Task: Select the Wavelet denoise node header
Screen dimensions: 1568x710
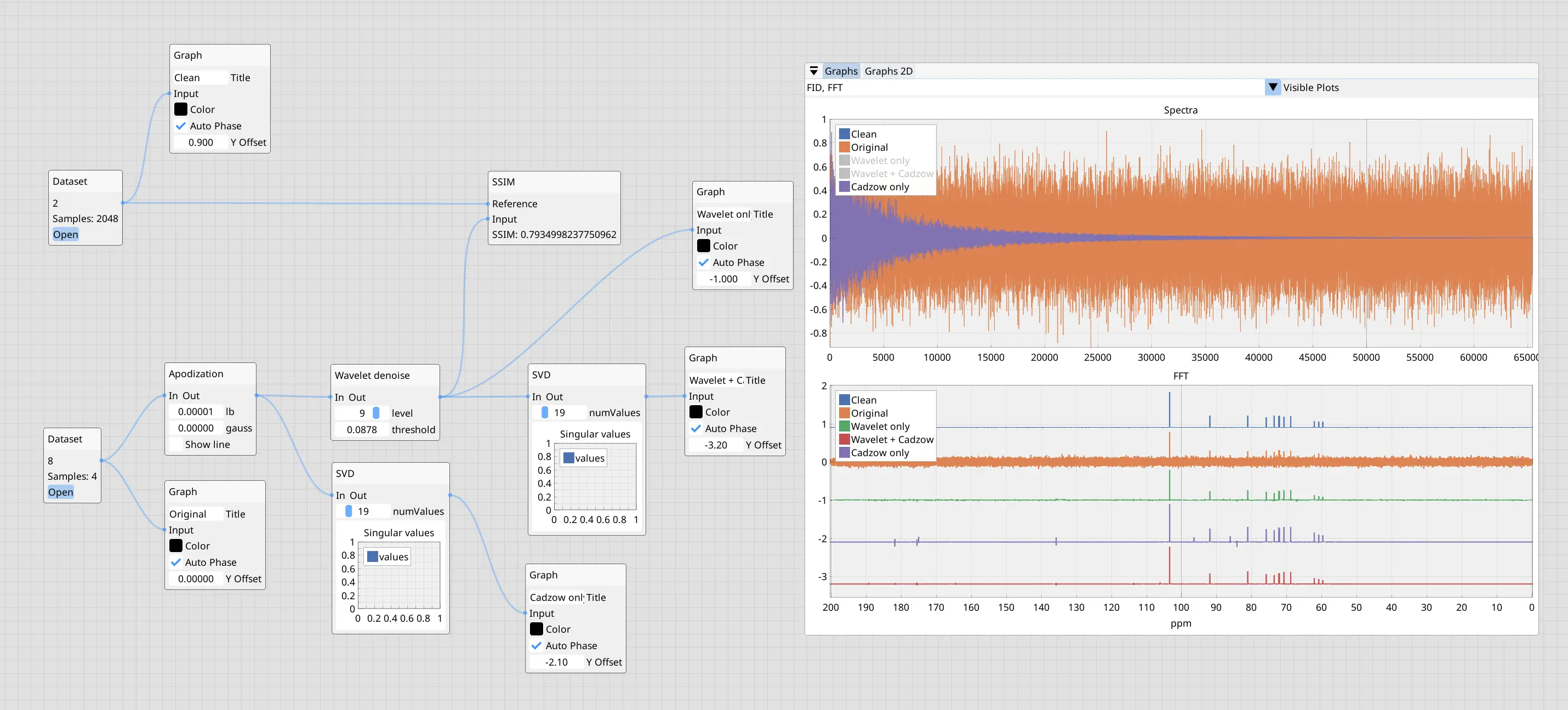Action: click(385, 375)
